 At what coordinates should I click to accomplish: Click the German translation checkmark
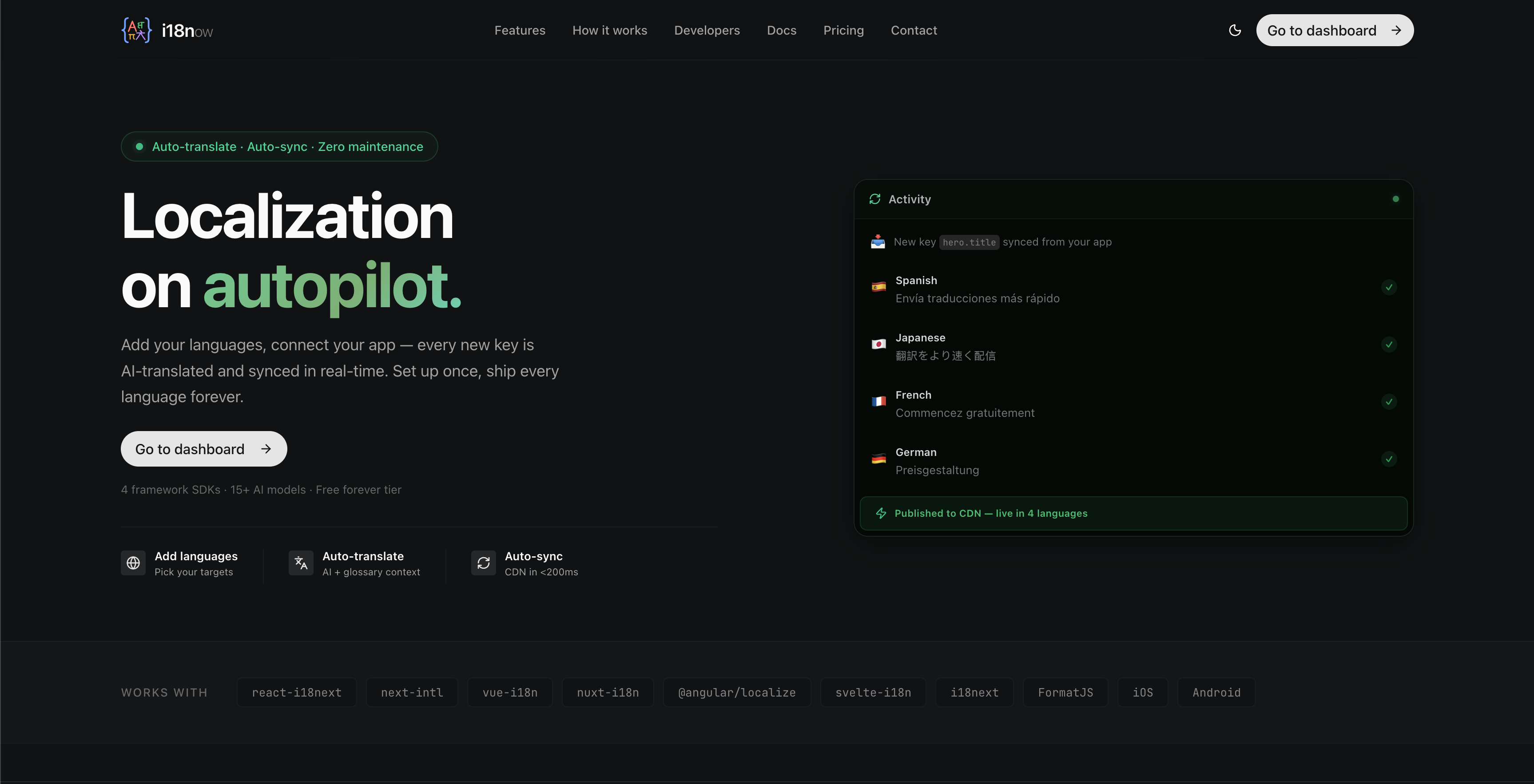tap(1389, 459)
